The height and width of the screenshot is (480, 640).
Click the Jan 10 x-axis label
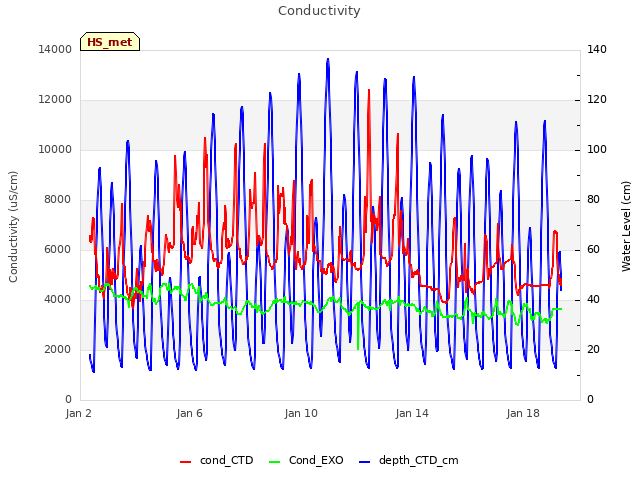point(301,413)
